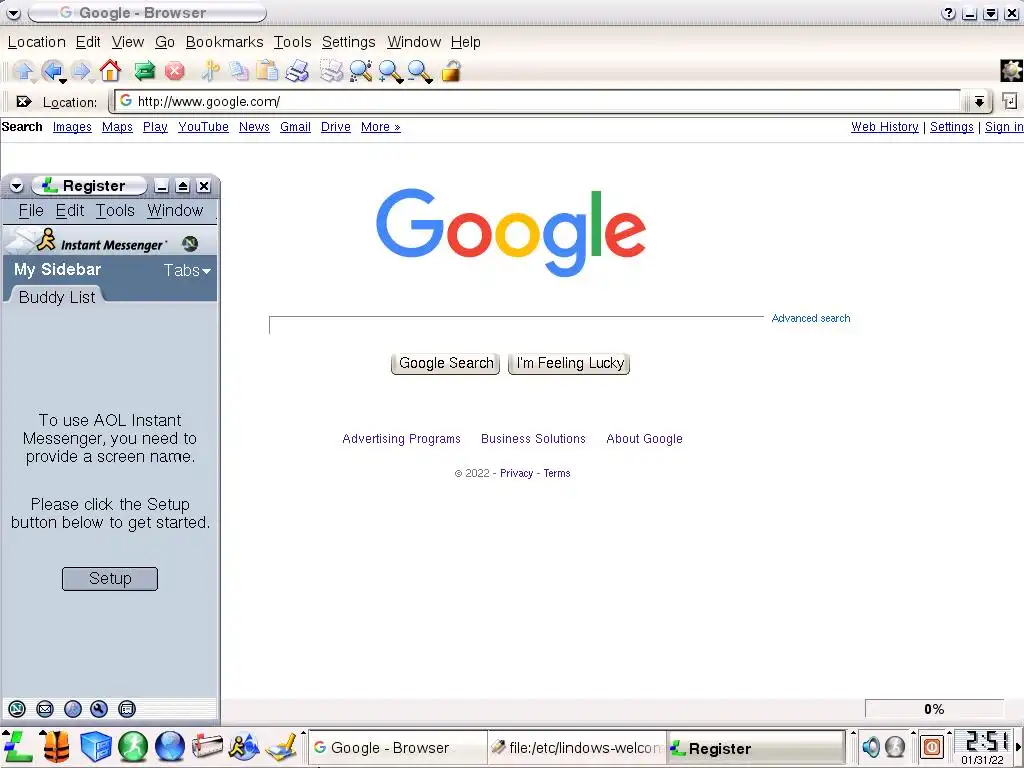
Task: Mute via the taskbar speaker volume icon
Action: pos(871,746)
